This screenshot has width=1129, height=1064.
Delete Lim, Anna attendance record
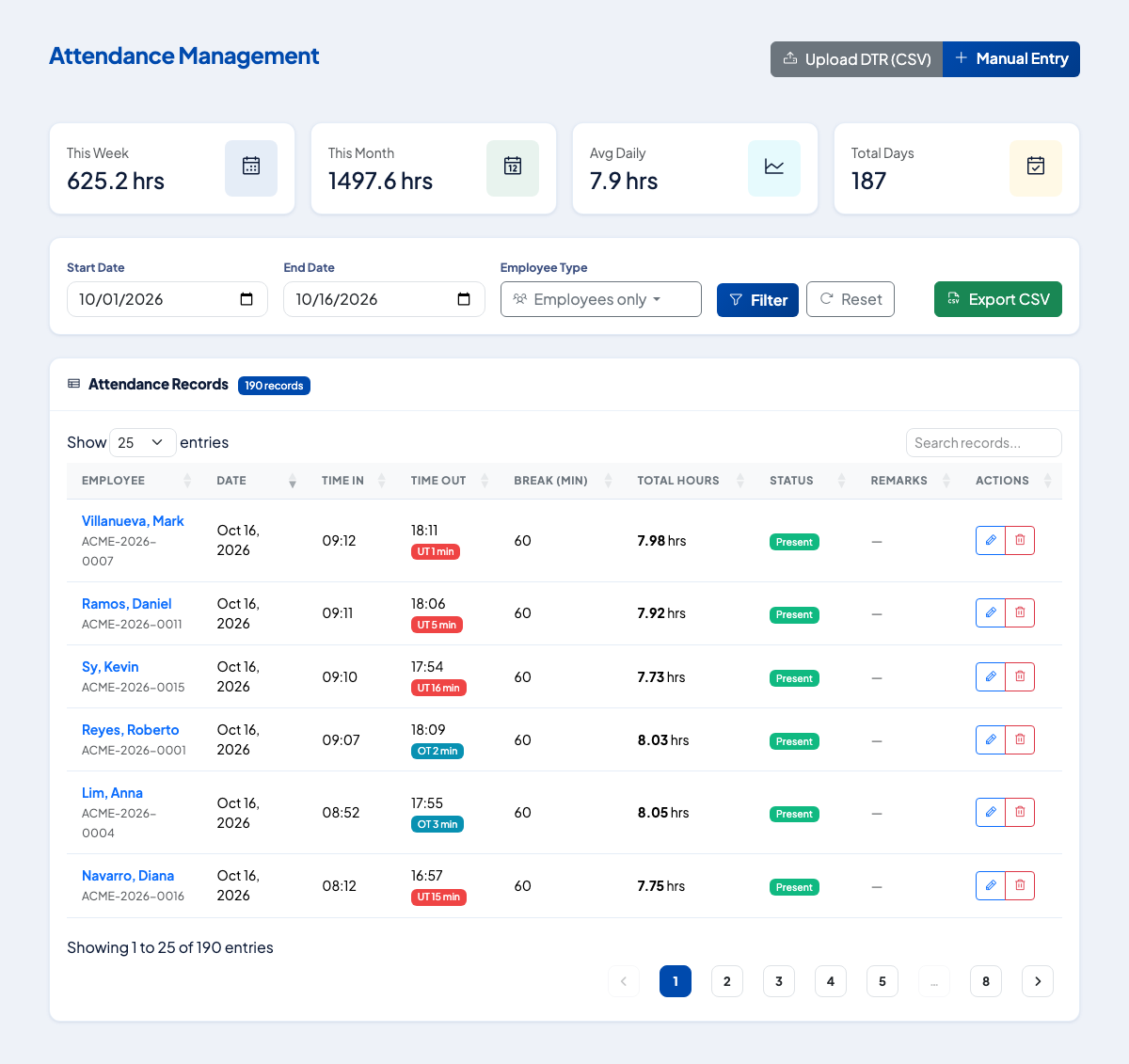click(x=1020, y=812)
